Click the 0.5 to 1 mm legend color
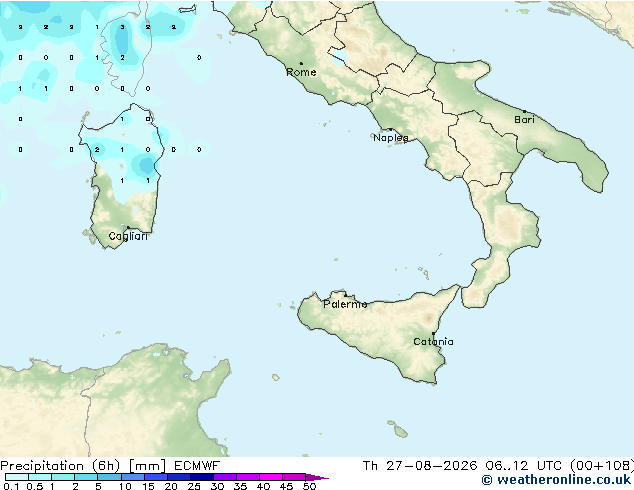 pyautogui.click(x=40, y=477)
